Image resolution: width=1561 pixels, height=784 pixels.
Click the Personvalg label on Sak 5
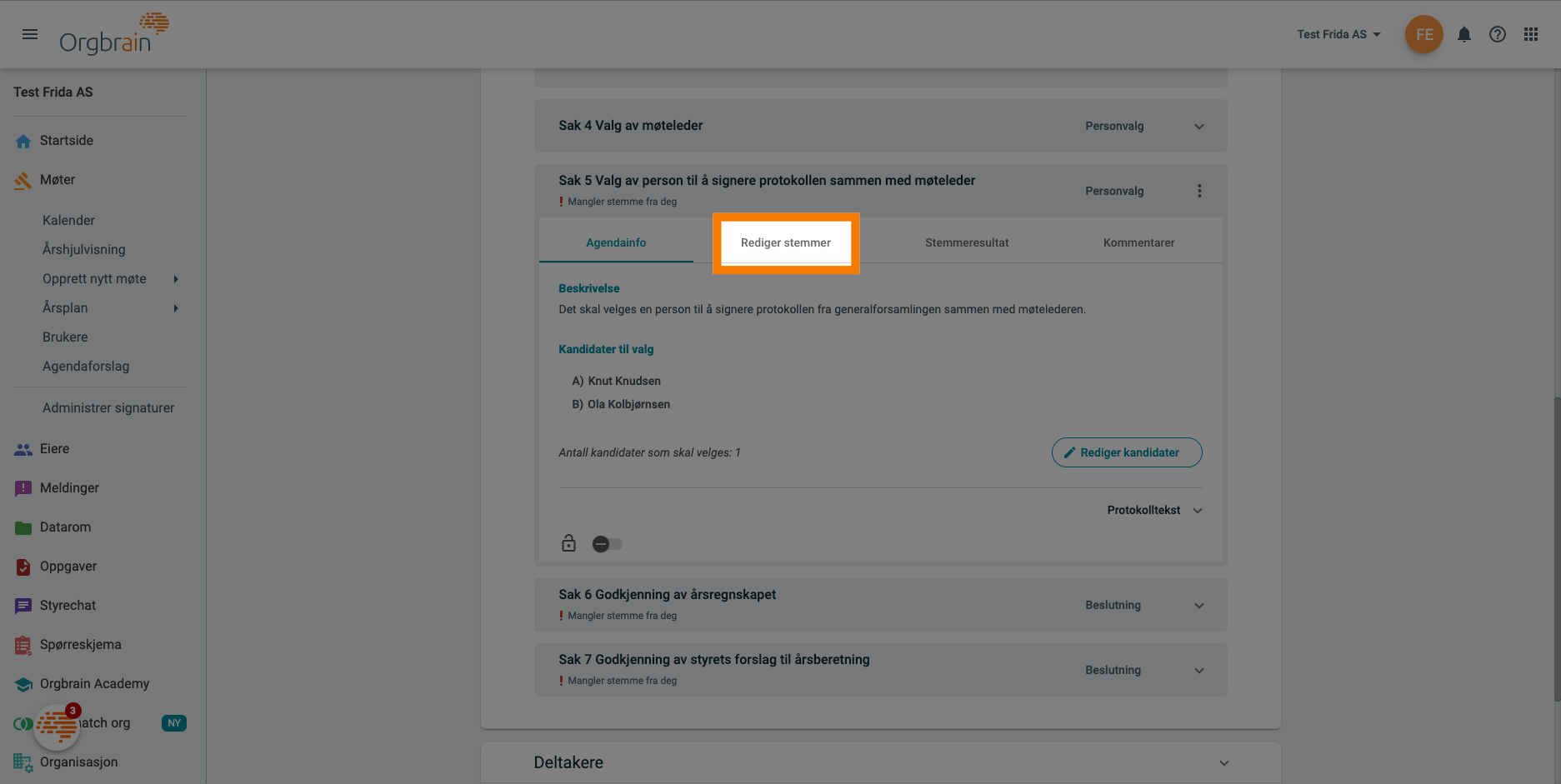point(1114,191)
